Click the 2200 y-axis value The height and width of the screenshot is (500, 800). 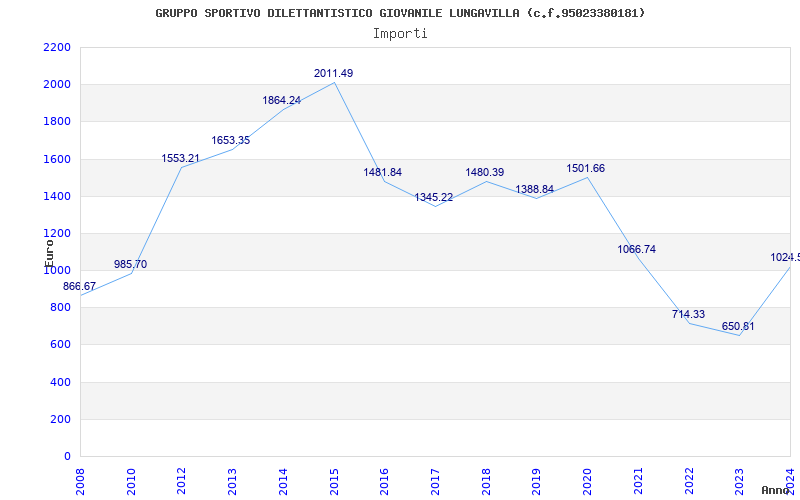(x=57, y=47)
